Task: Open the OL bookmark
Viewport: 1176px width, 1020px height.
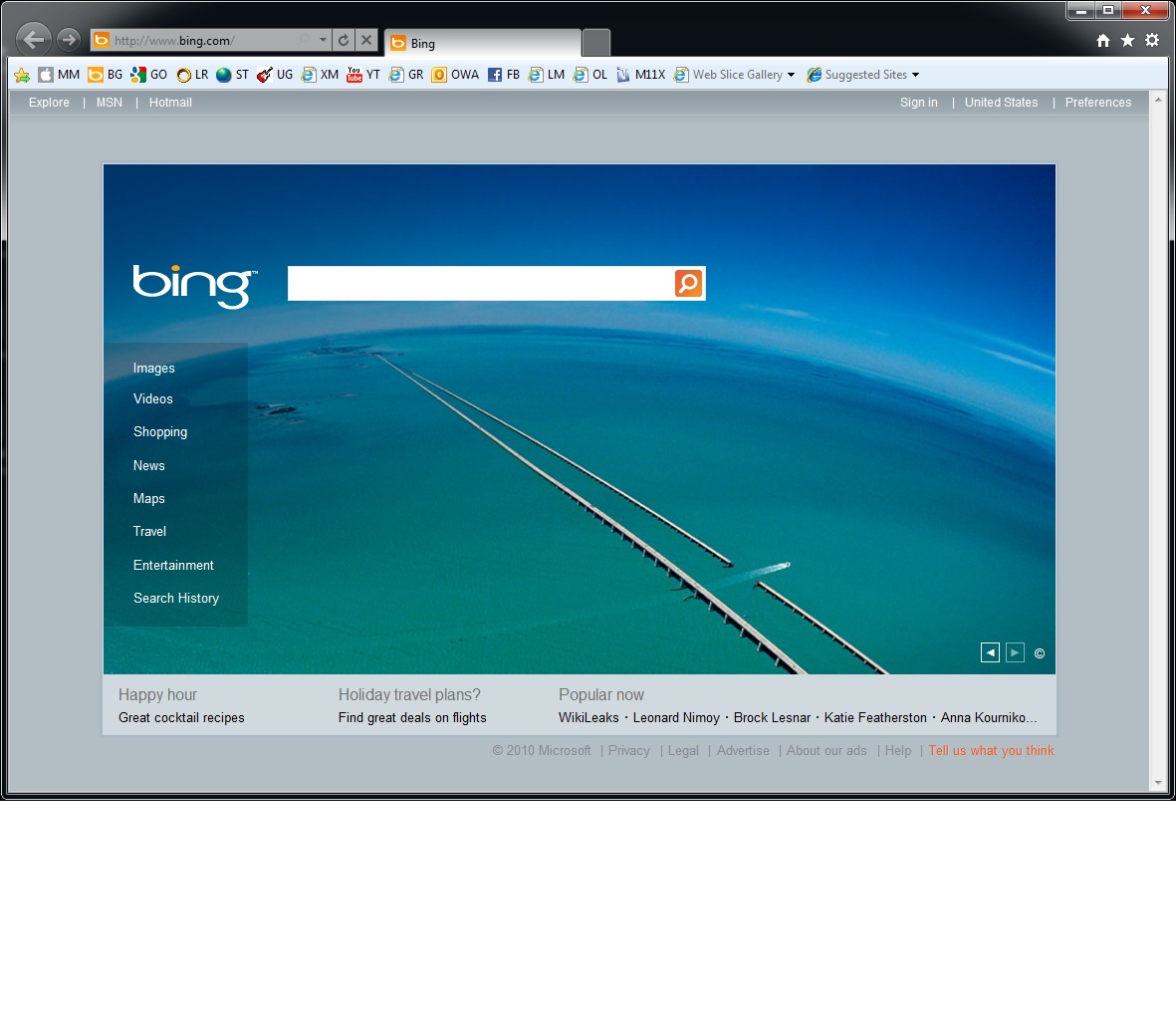Action: (590, 75)
